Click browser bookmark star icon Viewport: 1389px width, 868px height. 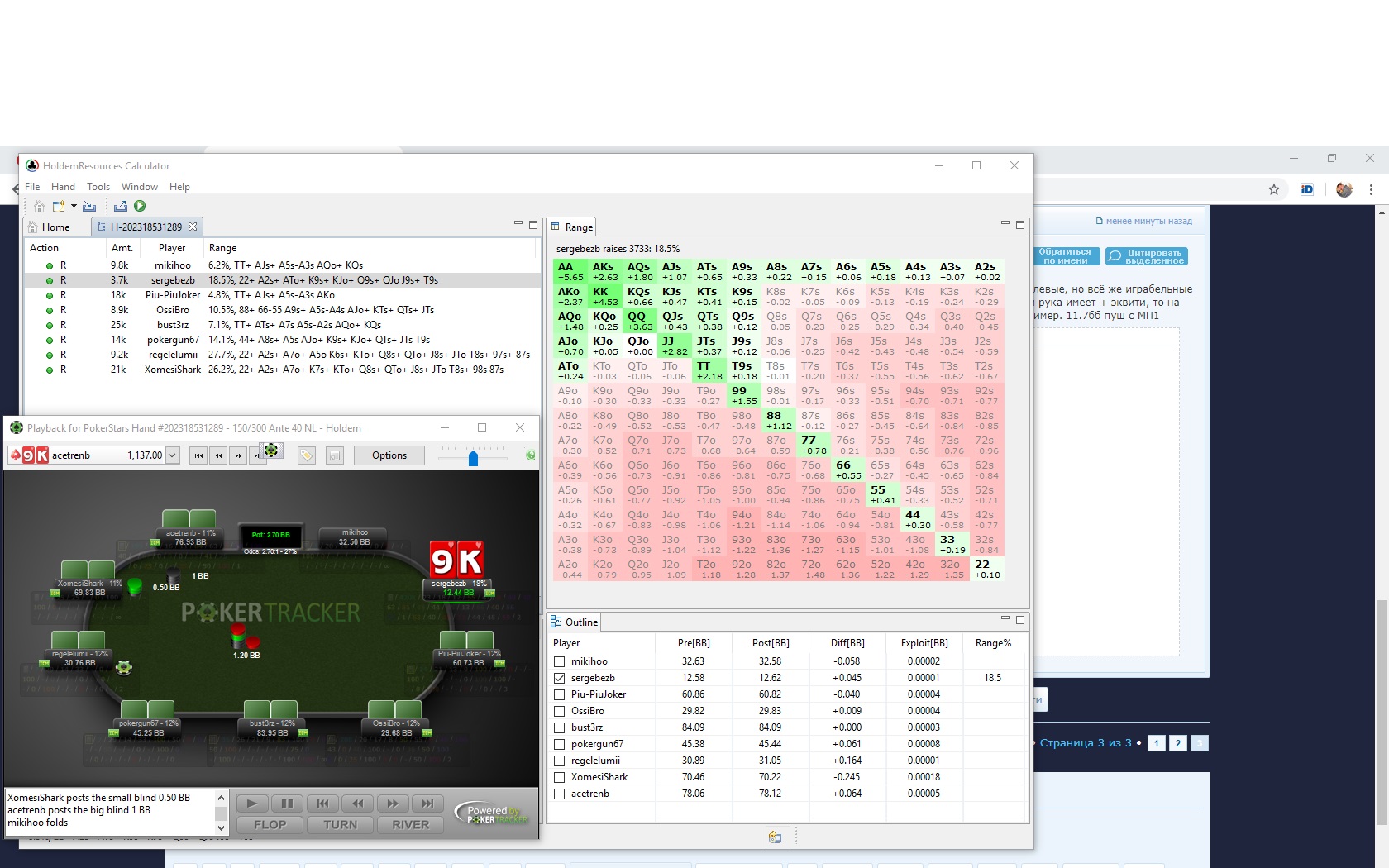(x=1274, y=189)
